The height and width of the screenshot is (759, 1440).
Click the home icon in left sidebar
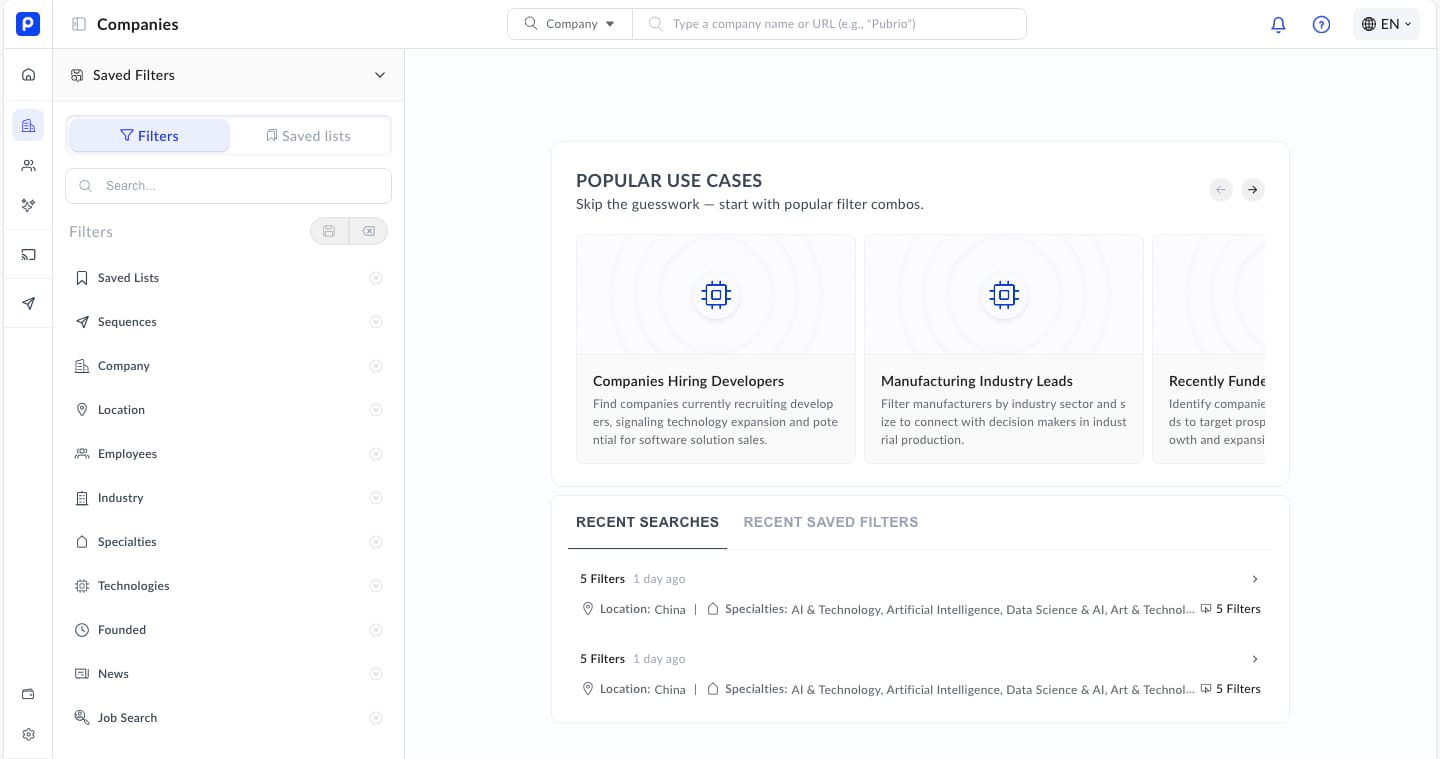(x=28, y=74)
